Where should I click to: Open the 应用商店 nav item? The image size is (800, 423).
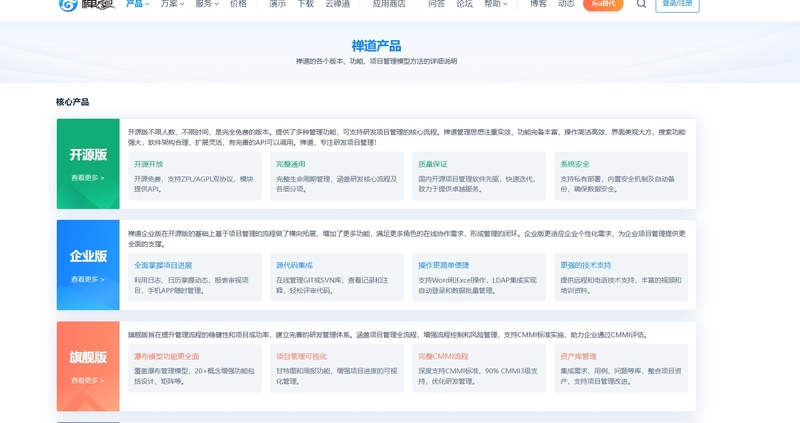389,4
